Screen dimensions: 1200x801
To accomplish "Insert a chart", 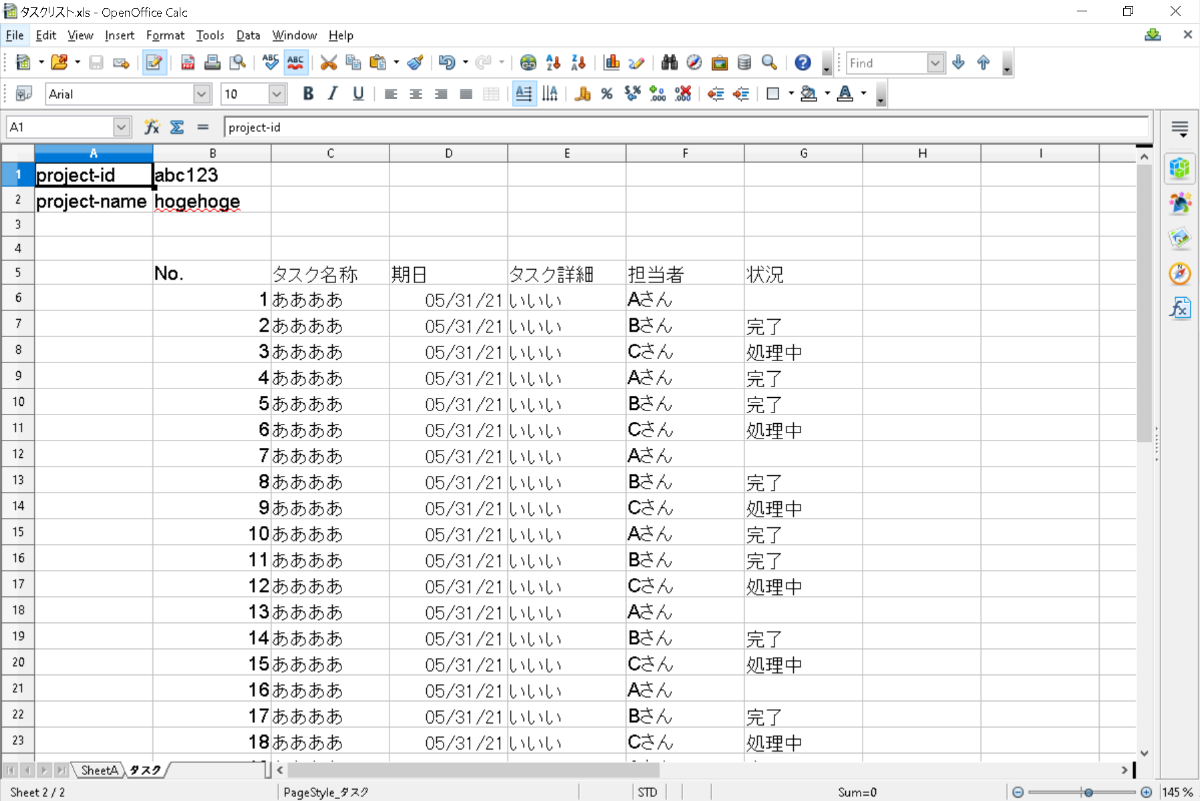I will [x=611, y=62].
